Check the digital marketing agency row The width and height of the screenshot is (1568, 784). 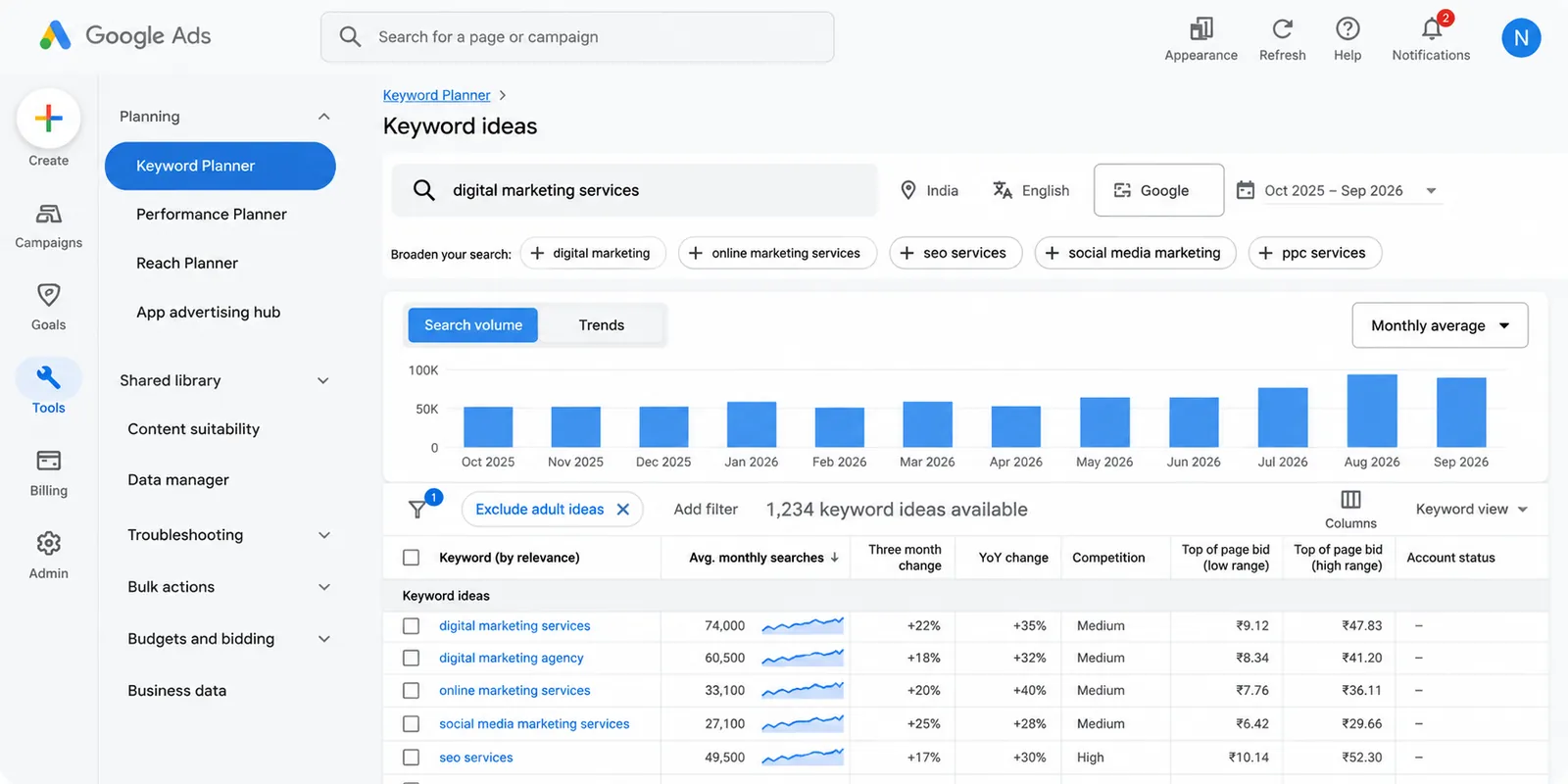pos(412,659)
